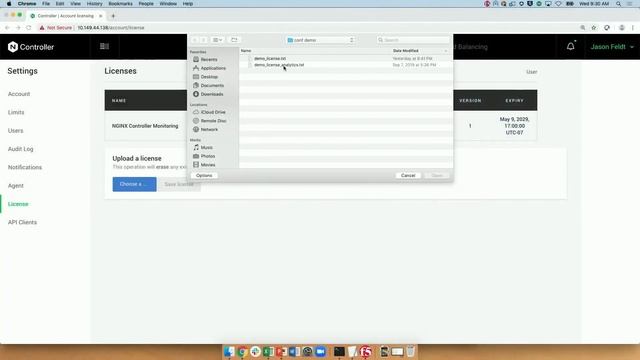Click the EXPIRY column header

tap(514, 100)
